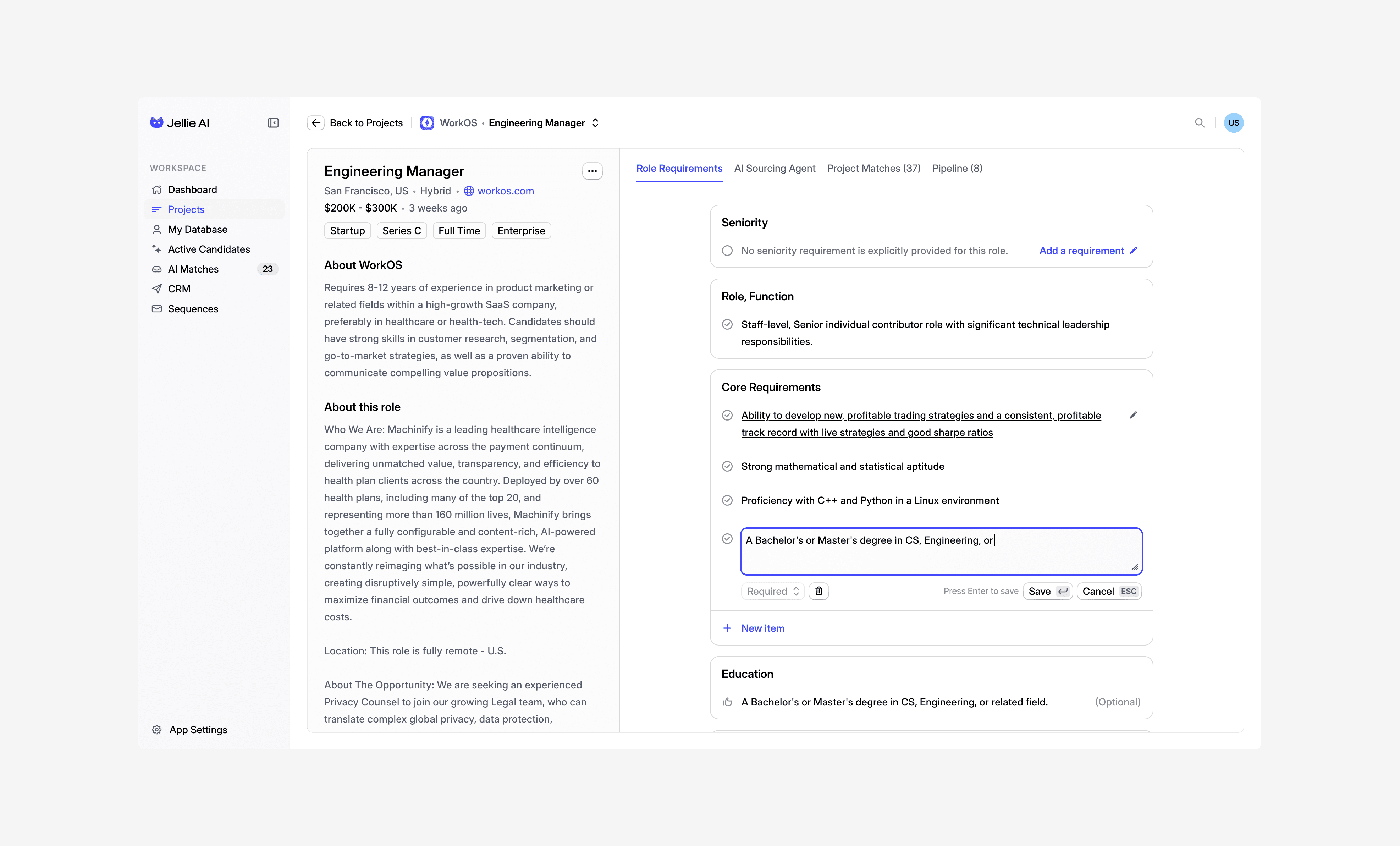Delete requirement using trash icon
The width and height of the screenshot is (1400, 846).
point(818,591)
